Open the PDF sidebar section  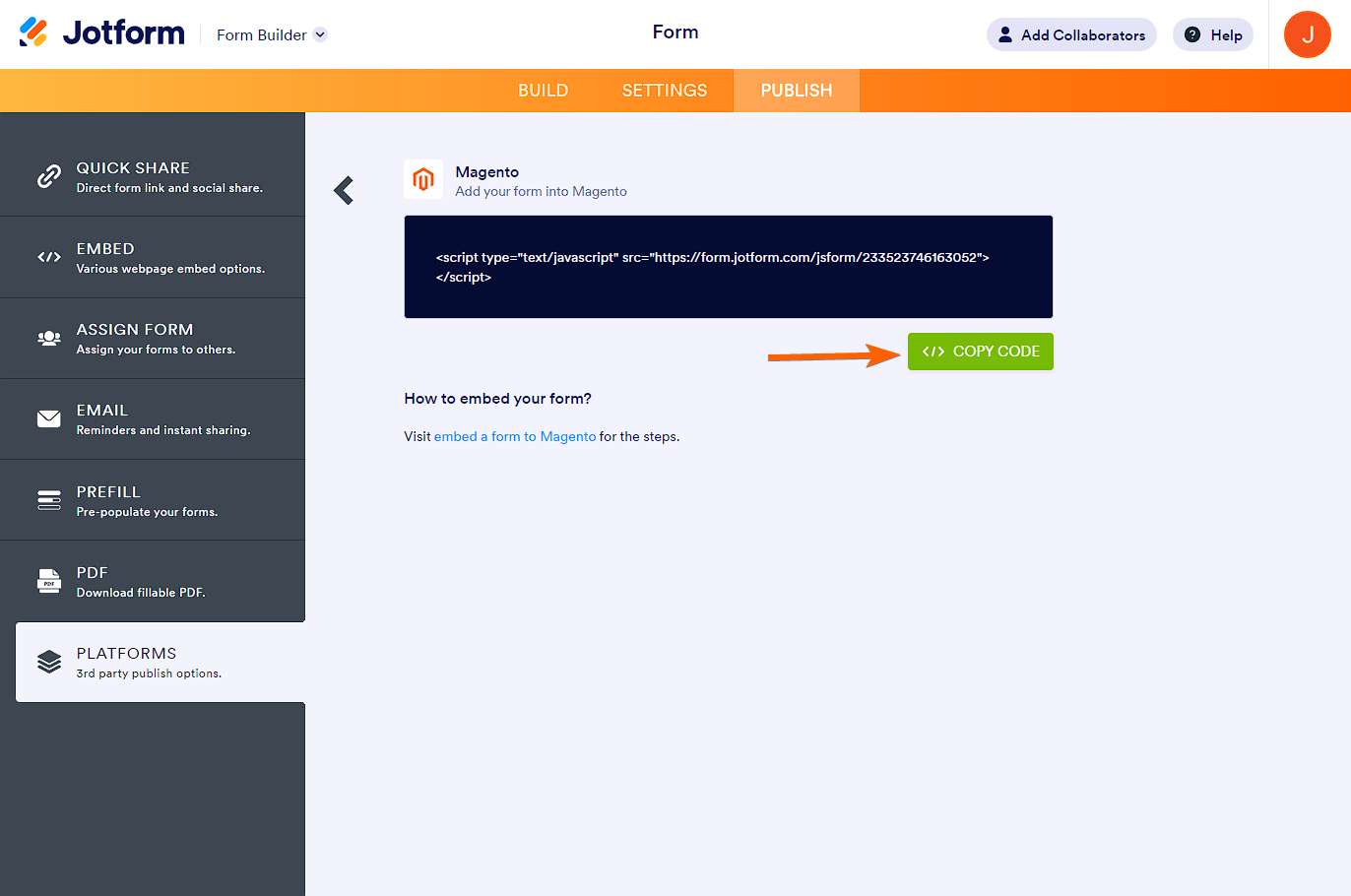pos(153,581)
